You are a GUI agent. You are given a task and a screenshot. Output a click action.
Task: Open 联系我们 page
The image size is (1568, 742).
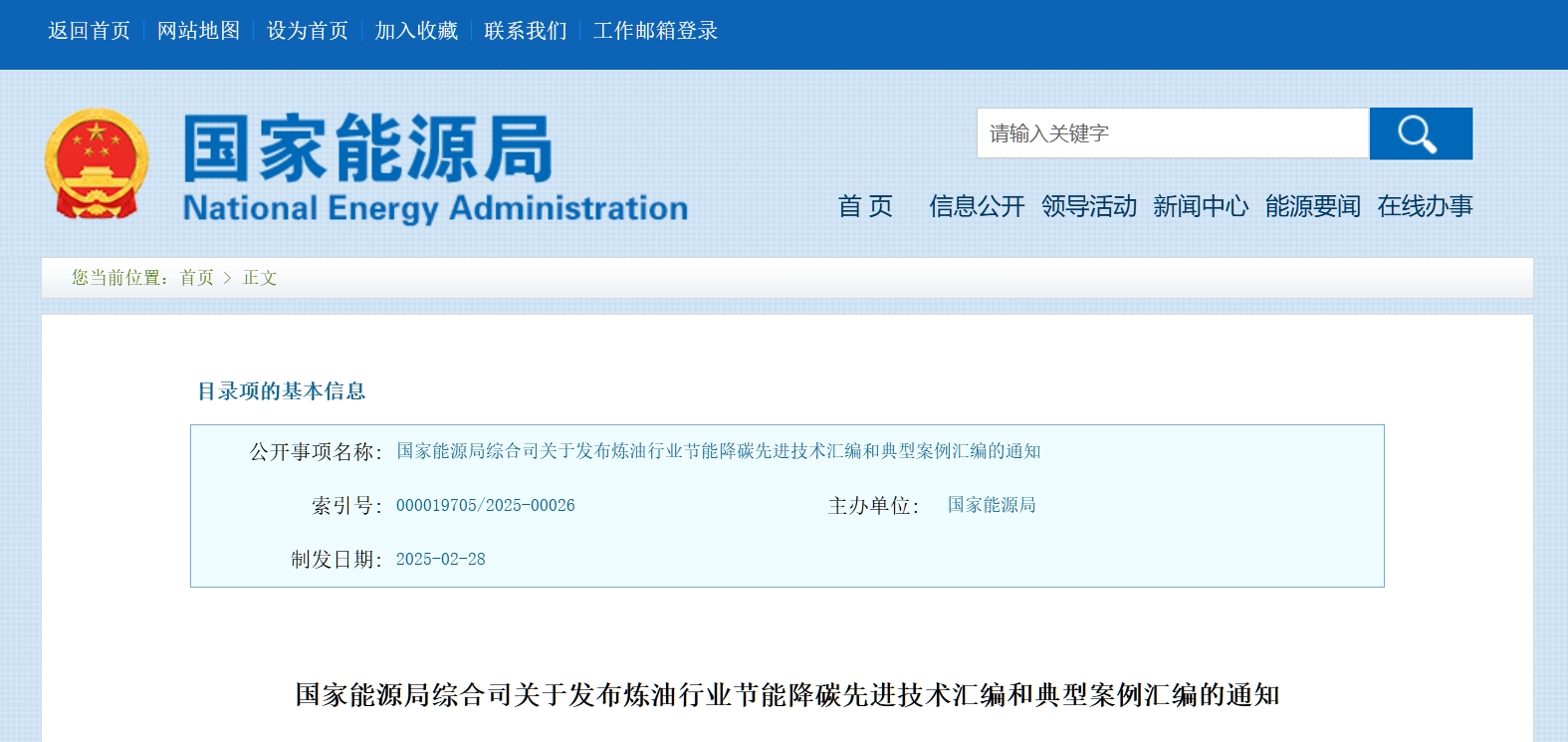[526, 31]
